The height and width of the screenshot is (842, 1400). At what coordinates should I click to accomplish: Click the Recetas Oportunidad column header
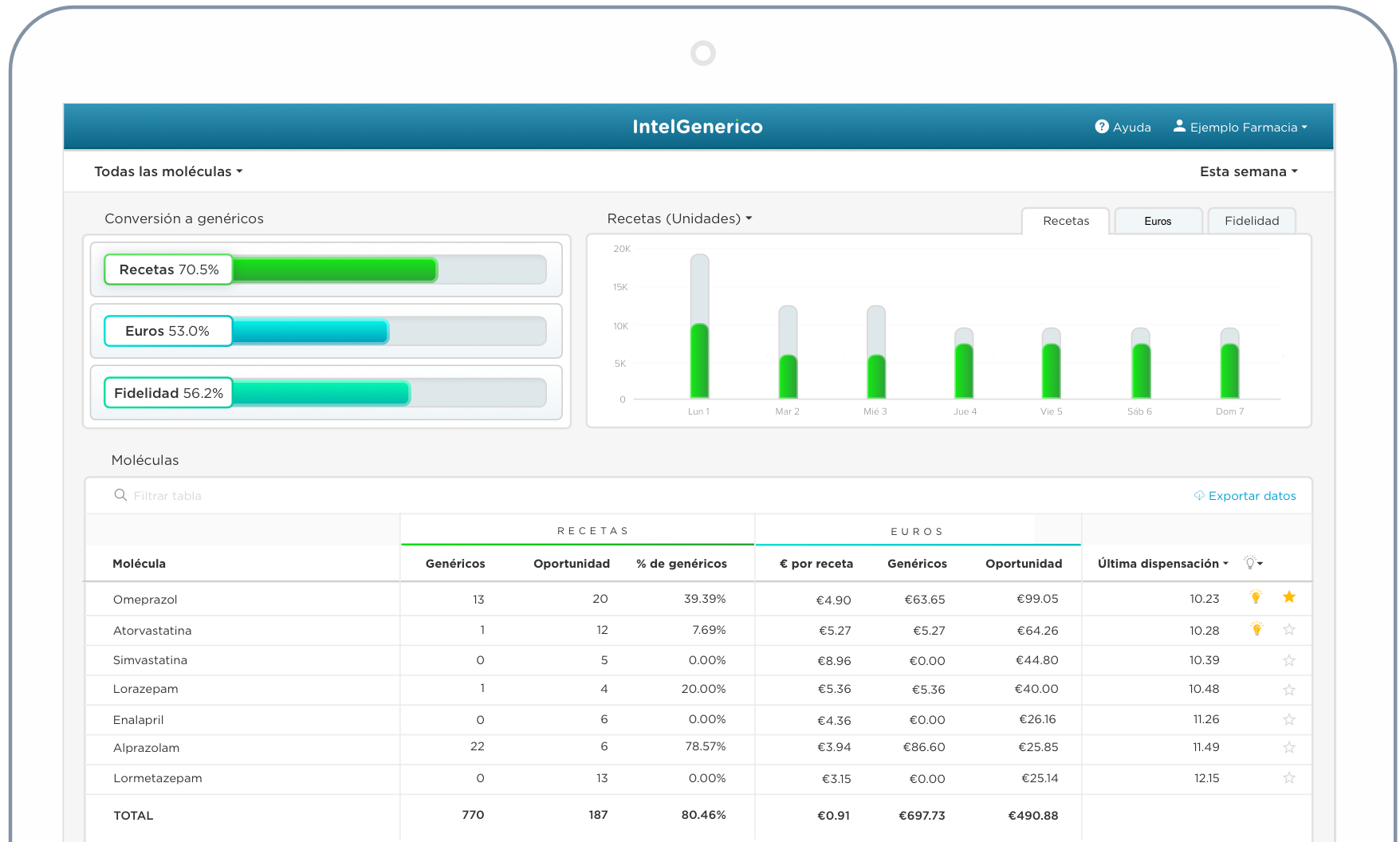pos(572,564)
